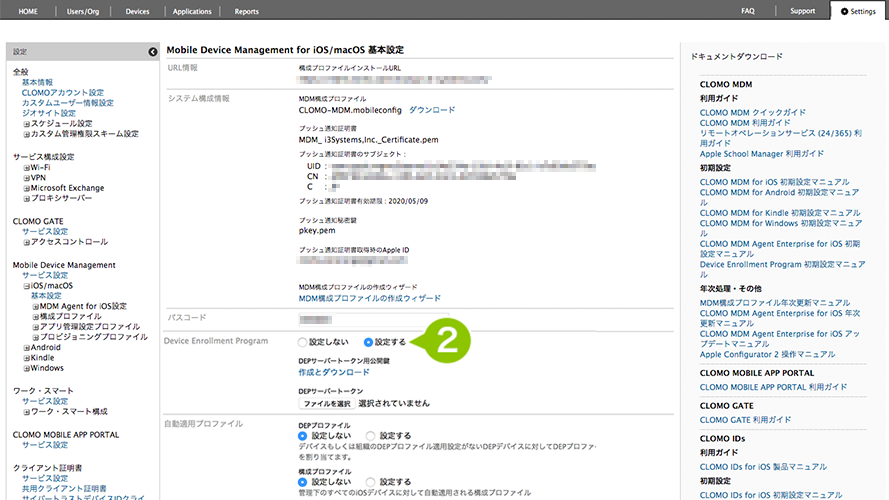Open CLOMO MOBILE APP PORTAL 利用ガイド

[773, 387]
